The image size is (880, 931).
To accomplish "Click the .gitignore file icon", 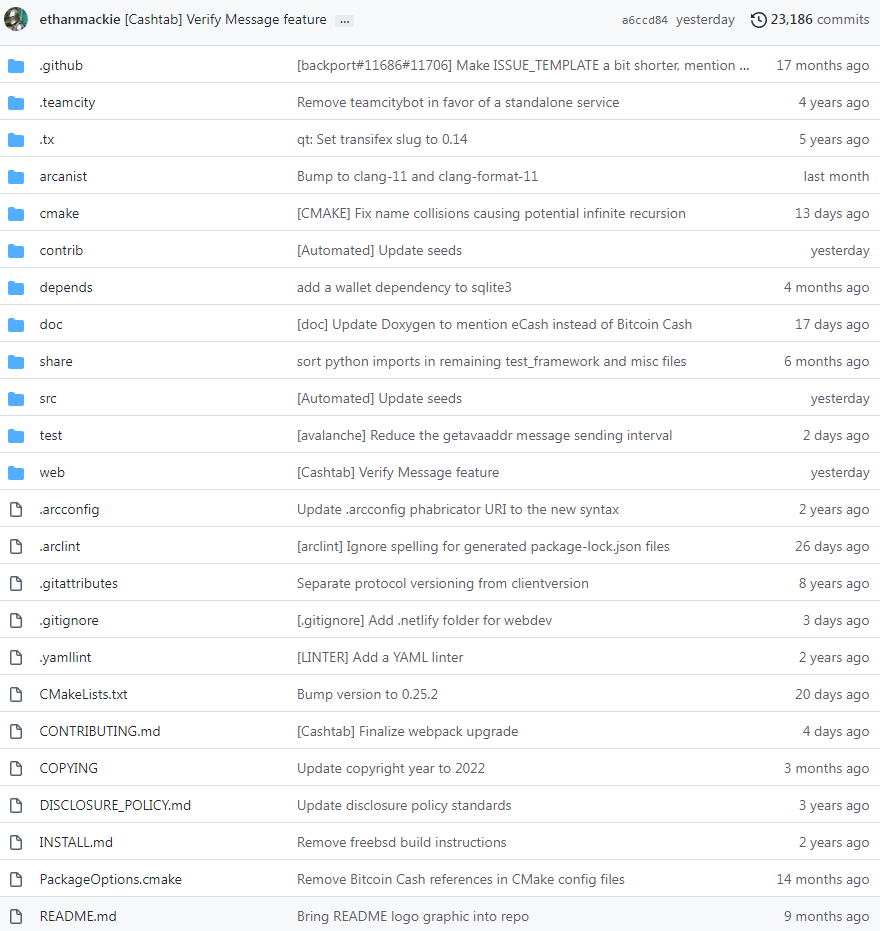I will (x=16, y=620).
